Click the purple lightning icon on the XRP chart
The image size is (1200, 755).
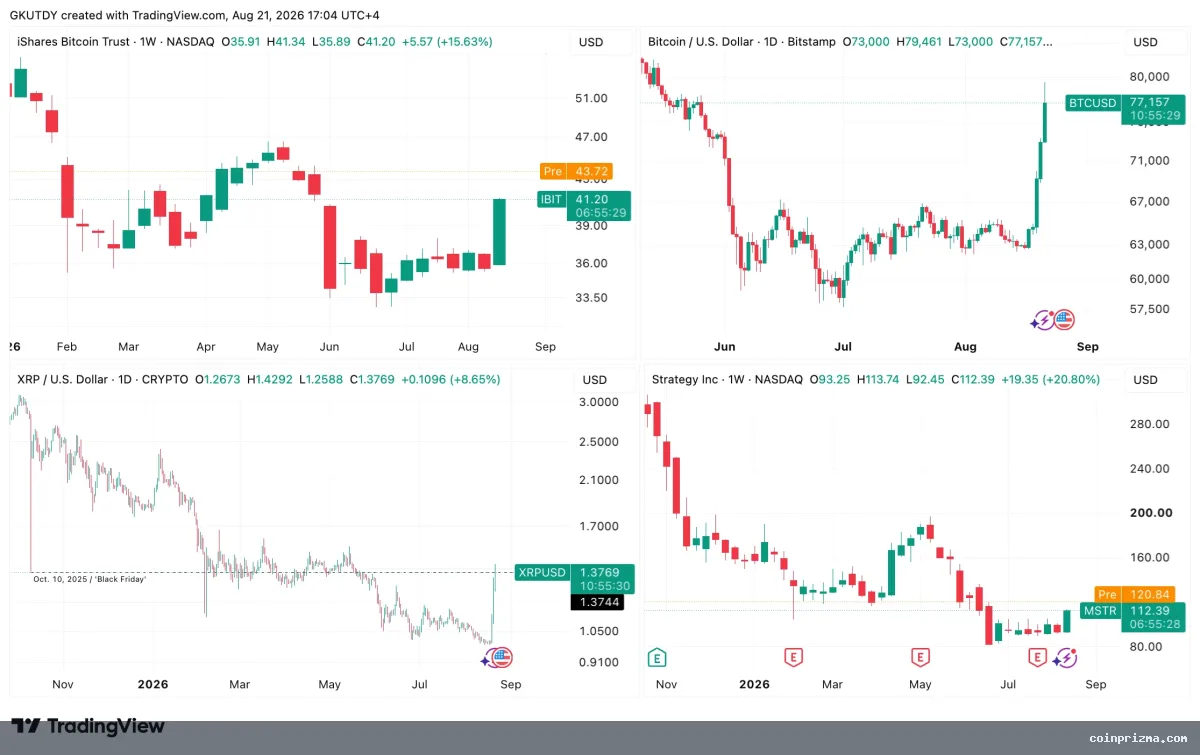point(489,657)
